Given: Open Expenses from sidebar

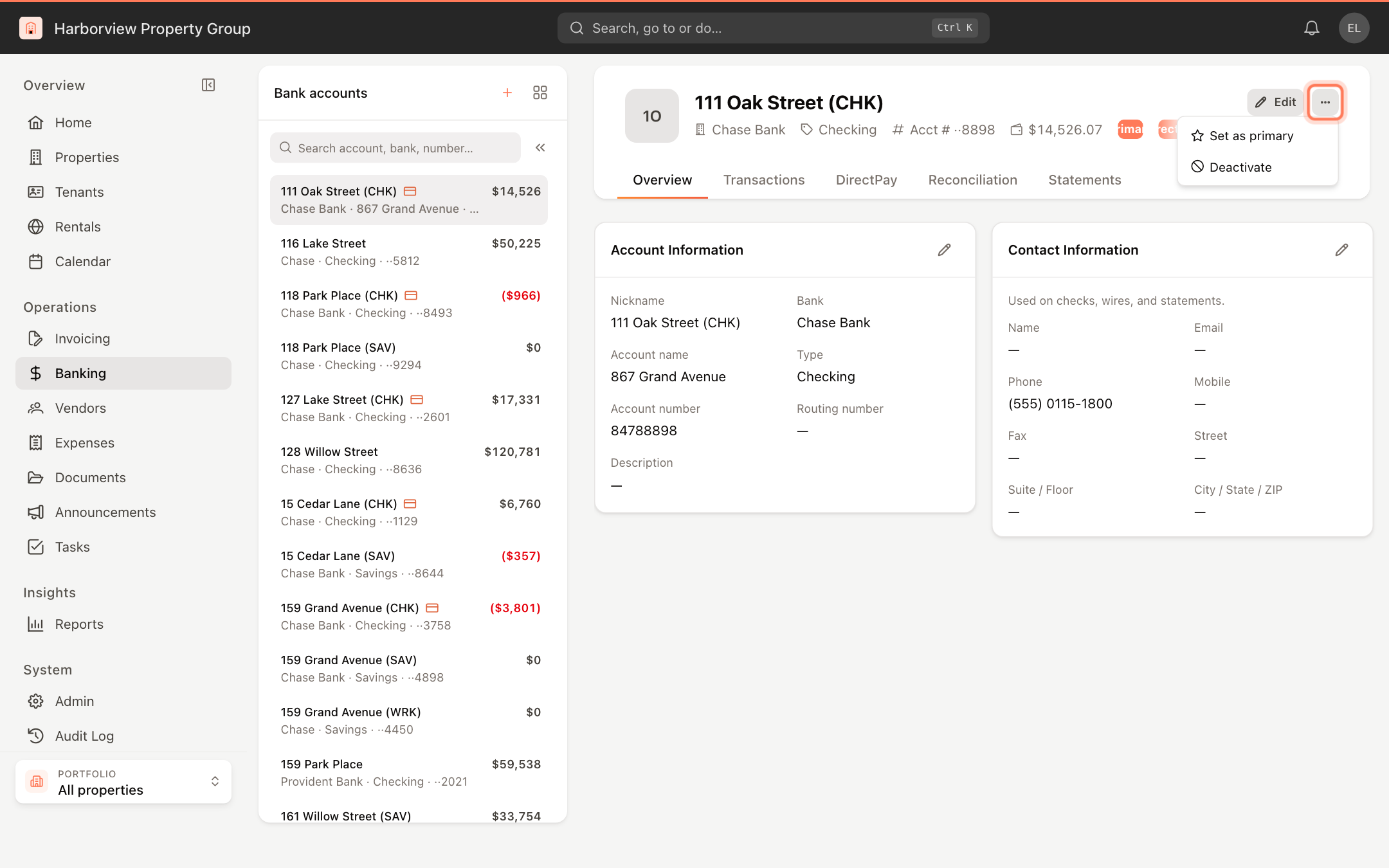Looking at the screenshot, I should (x=123, y=443).
